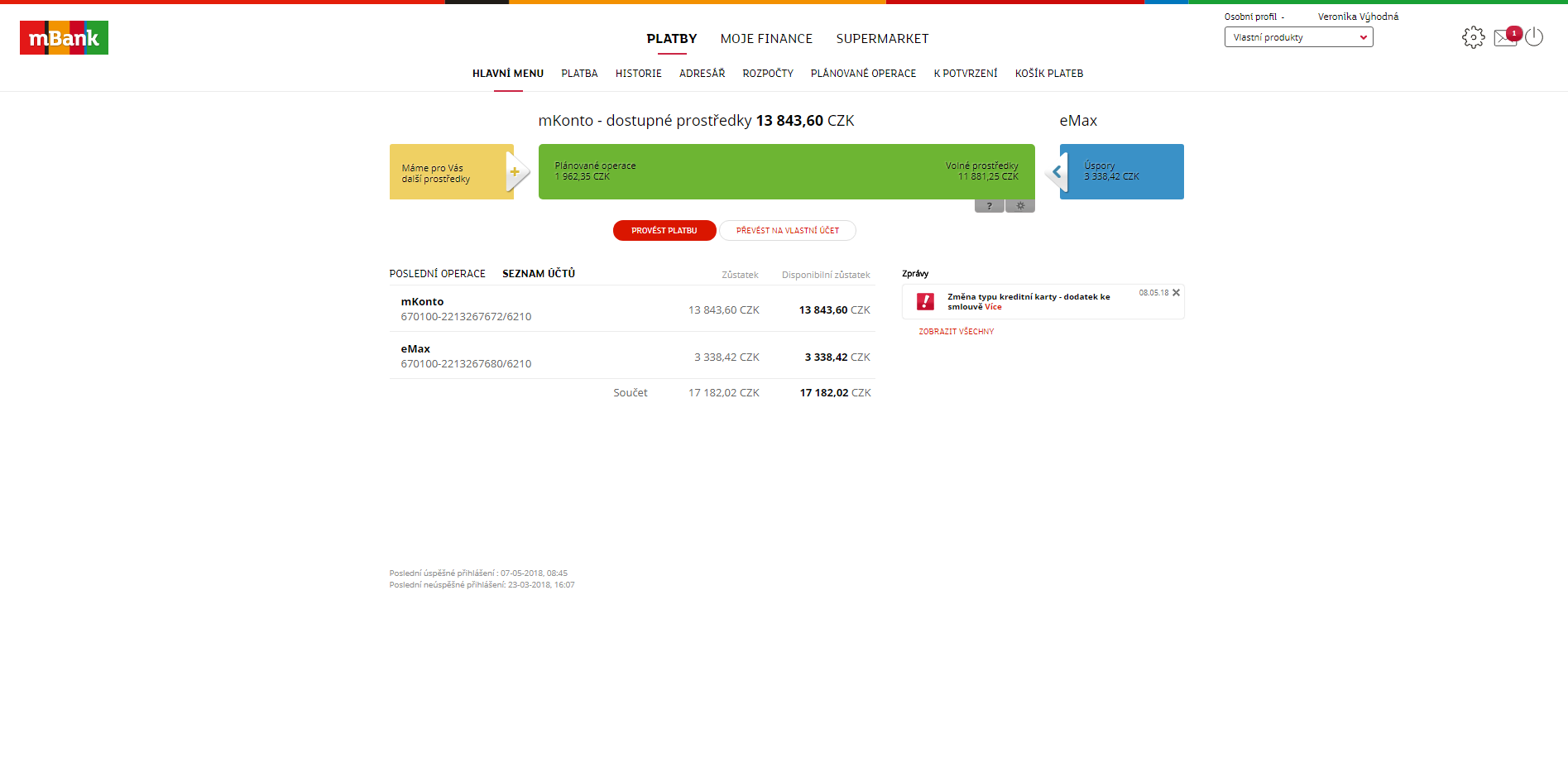Click the user name Veronika Výhodná
The image size is (1568, 782).
1358,17
